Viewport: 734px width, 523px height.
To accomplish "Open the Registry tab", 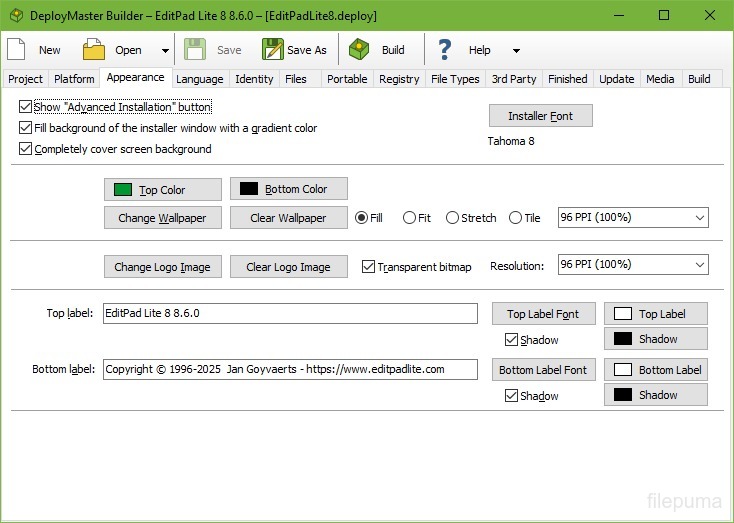I will (x=399, y=79).
